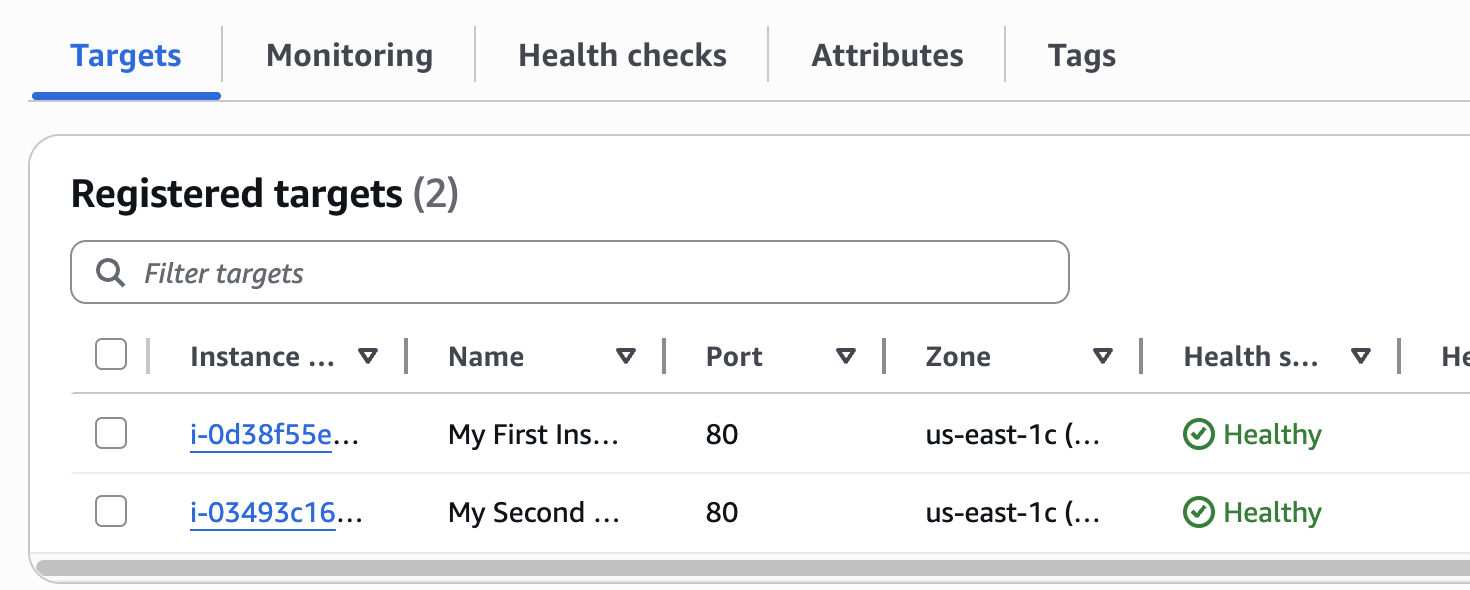Sort by Zone column arrow

coord(1103,356)
